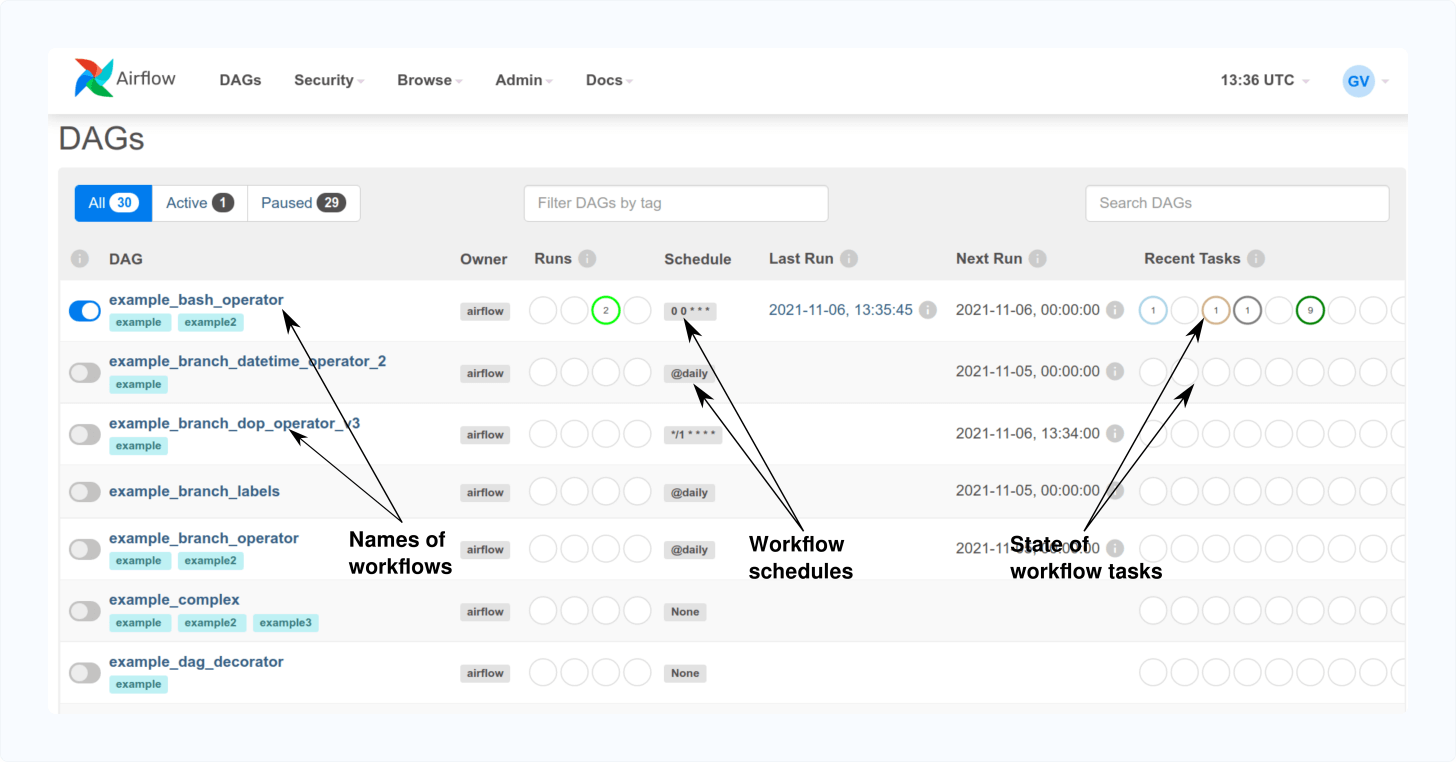This screenshot has height=762, width=1456.
Task: Click the Airflow pinwheel logo
Action: click(93, 78)
